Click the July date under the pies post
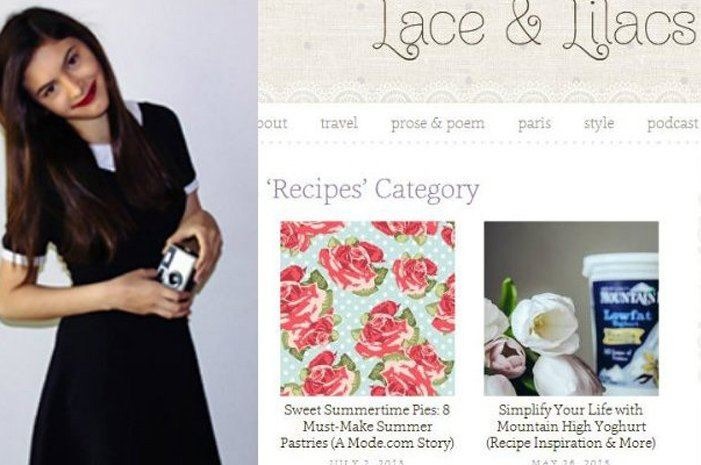This screenshot has width=701, height=465. click(367, 462)
